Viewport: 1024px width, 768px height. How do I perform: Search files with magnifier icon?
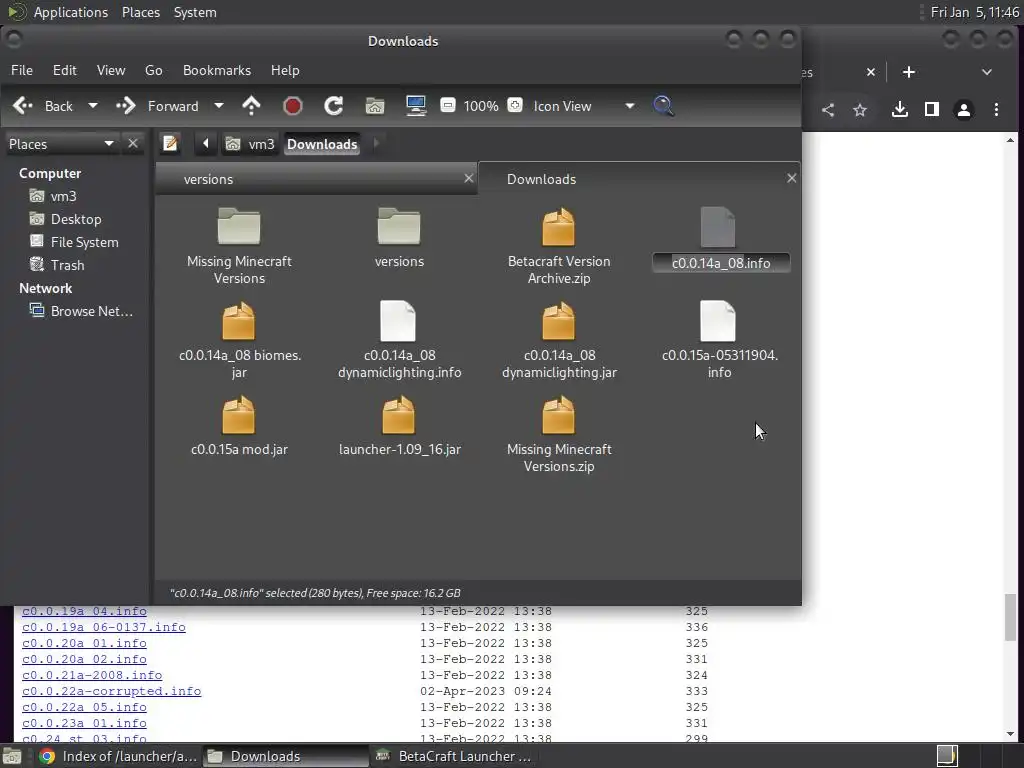663,106
